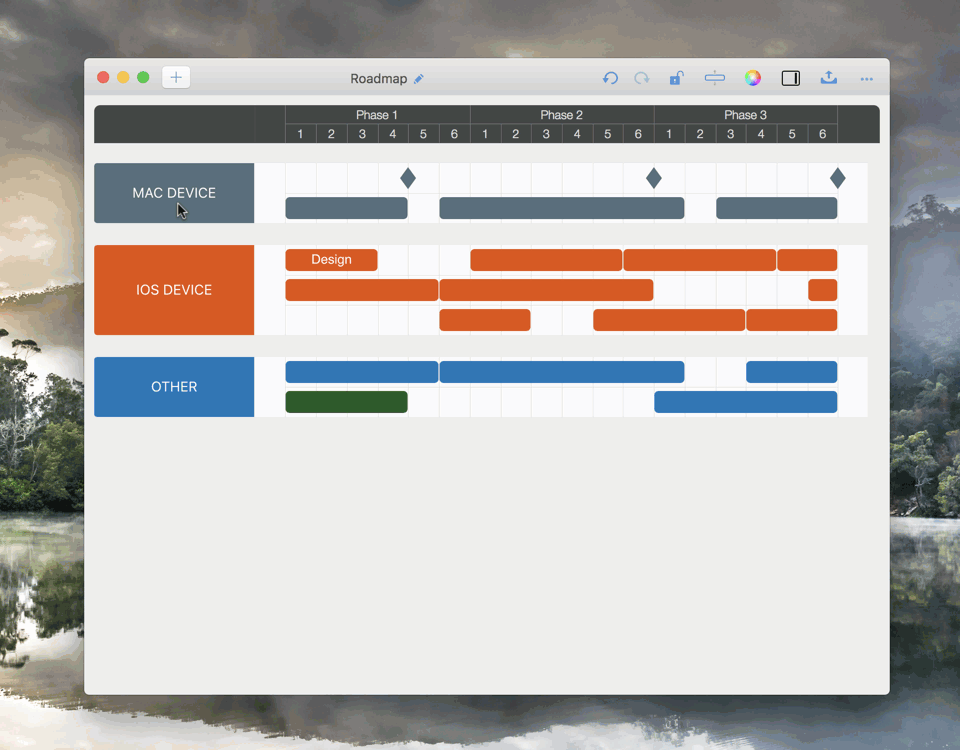Select the OTHER row label

[174, 387]
